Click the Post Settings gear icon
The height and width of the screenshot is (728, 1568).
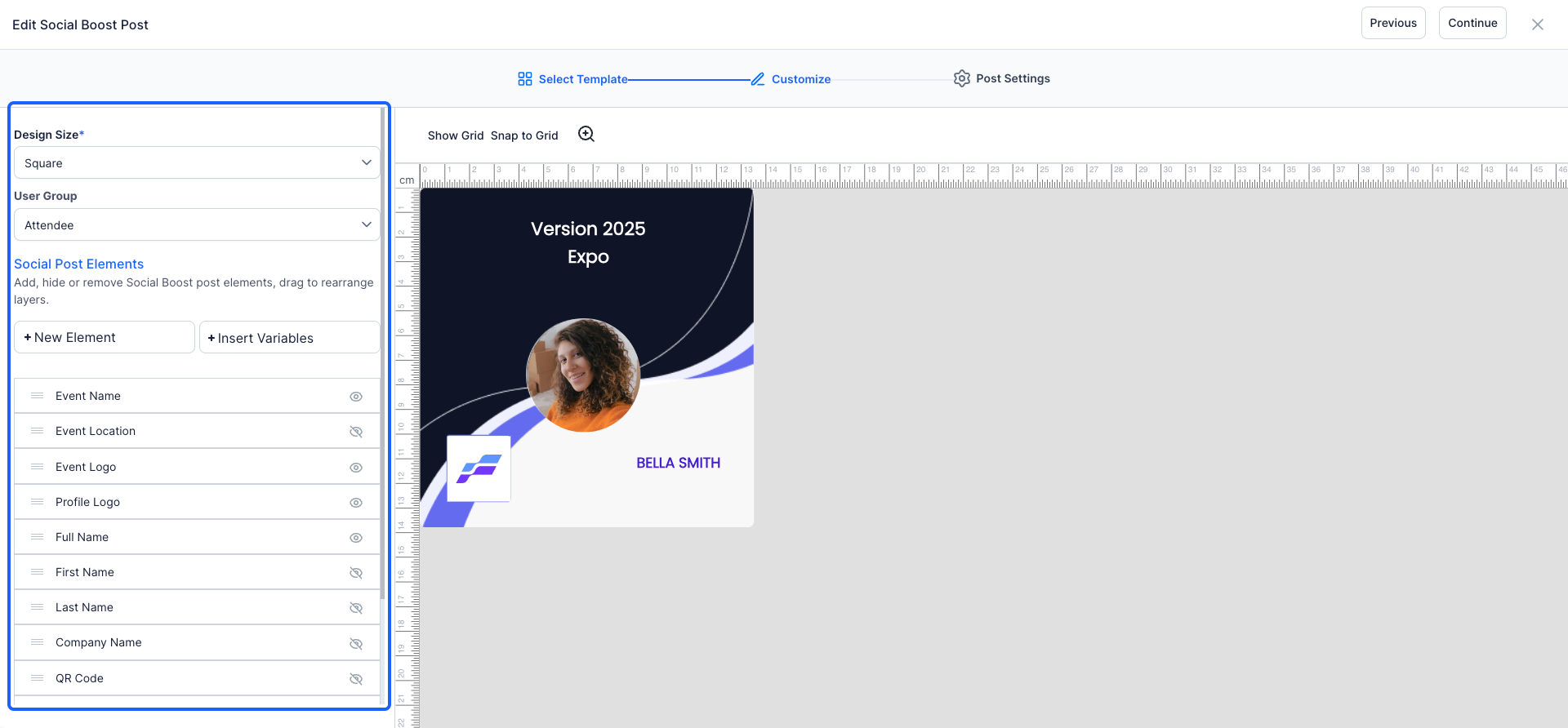click(962, 78)
